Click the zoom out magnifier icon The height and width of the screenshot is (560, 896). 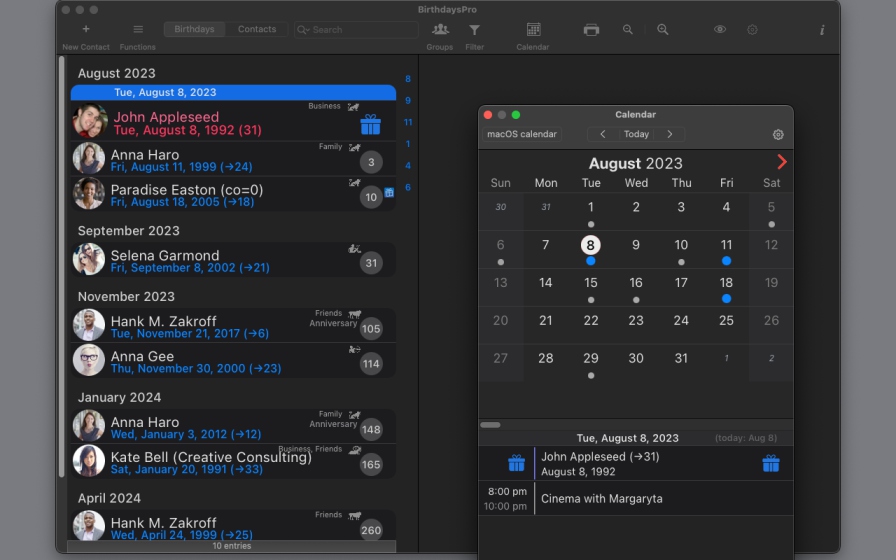[627, 30]
